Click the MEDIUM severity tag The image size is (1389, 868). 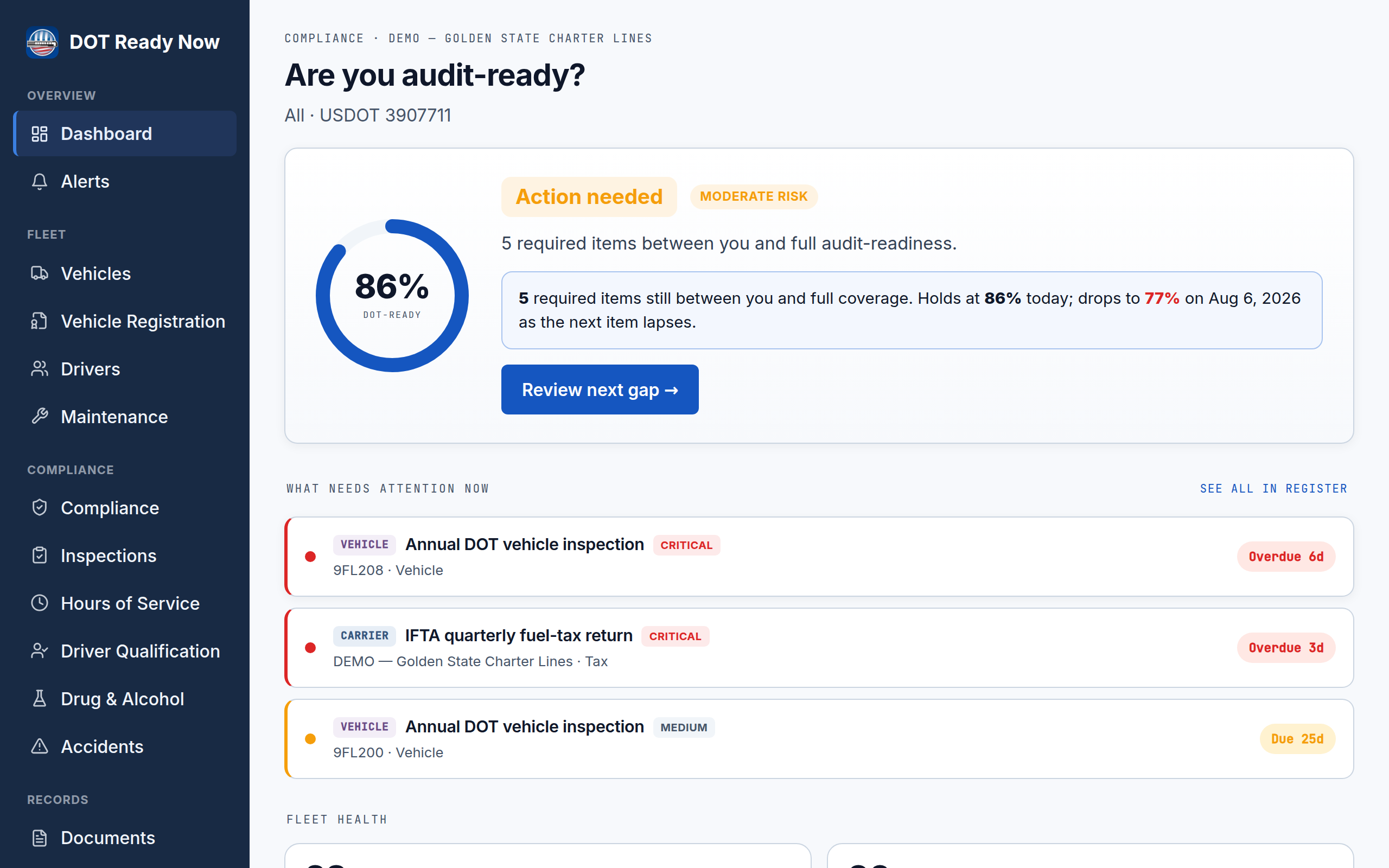tap(684, 727)
